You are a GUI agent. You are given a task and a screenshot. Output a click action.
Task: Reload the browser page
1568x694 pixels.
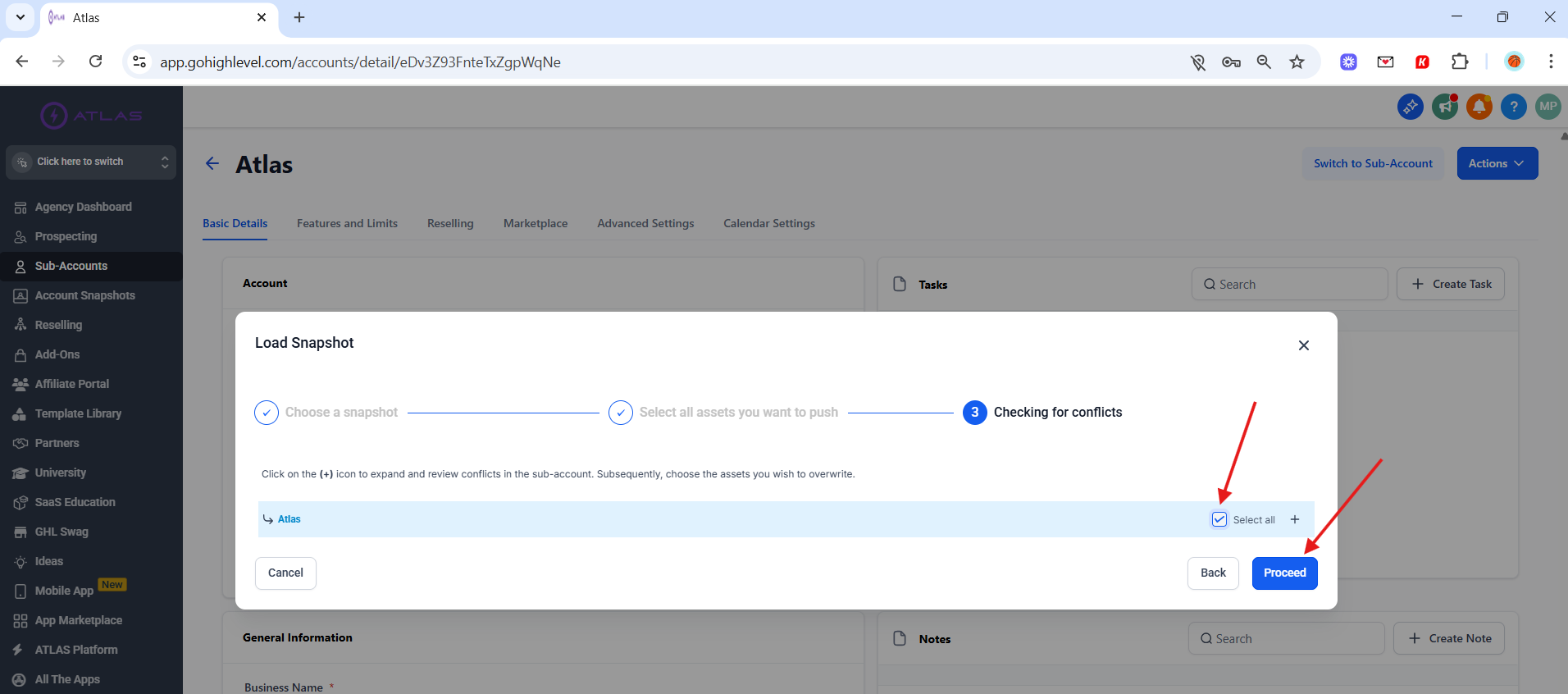(96, 62)
